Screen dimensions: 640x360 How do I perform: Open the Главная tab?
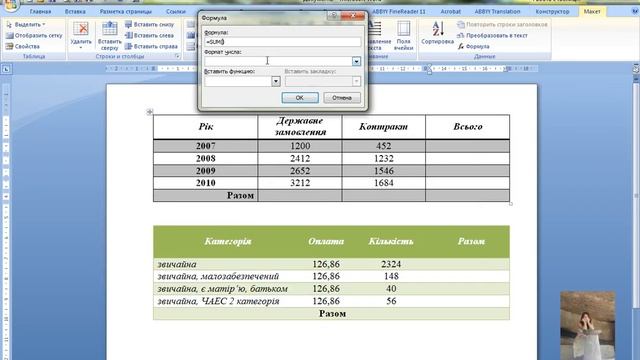40,11
